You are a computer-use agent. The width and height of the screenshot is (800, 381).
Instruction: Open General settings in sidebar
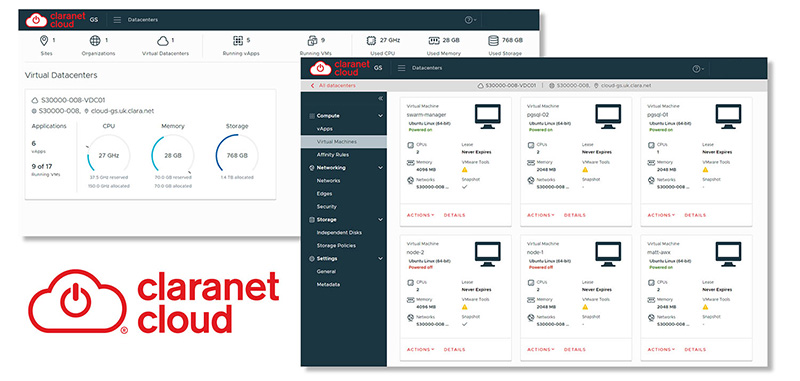[326, 271]
